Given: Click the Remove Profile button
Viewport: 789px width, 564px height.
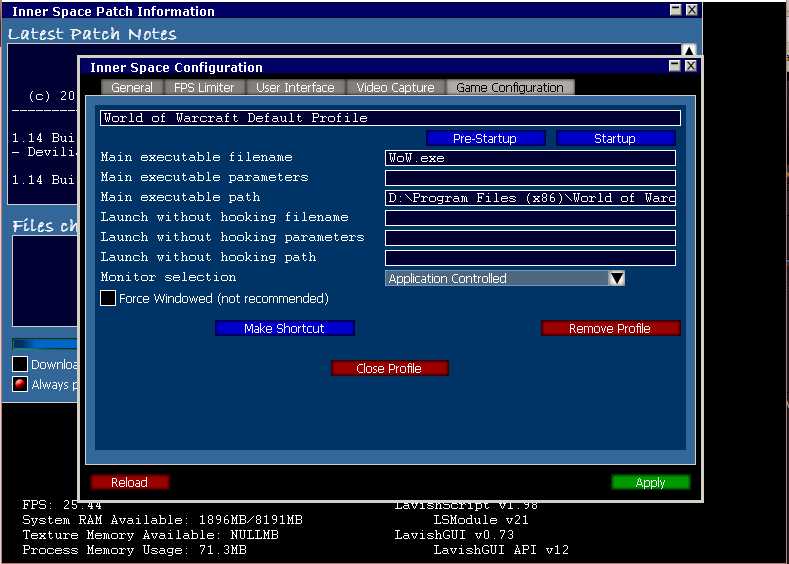Looking at the screenshot, I should coord(610,328).
